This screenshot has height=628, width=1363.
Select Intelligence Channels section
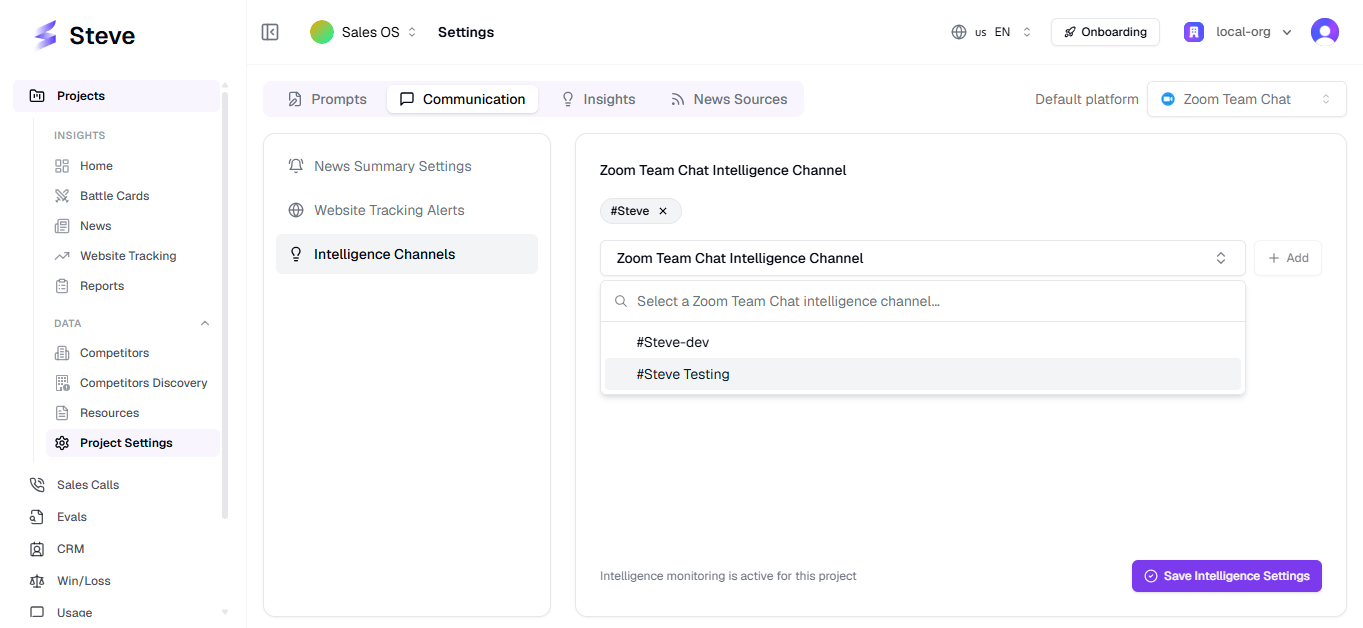pos(407,254)
